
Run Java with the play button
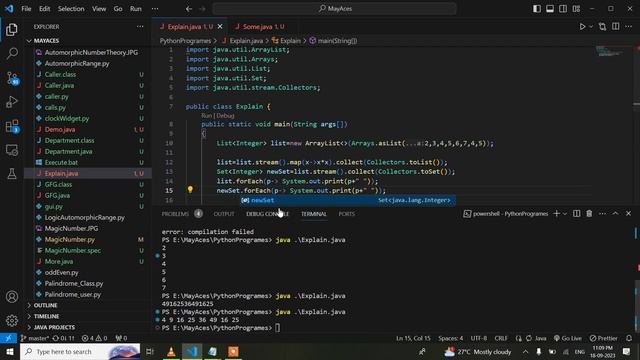(582, 27)
